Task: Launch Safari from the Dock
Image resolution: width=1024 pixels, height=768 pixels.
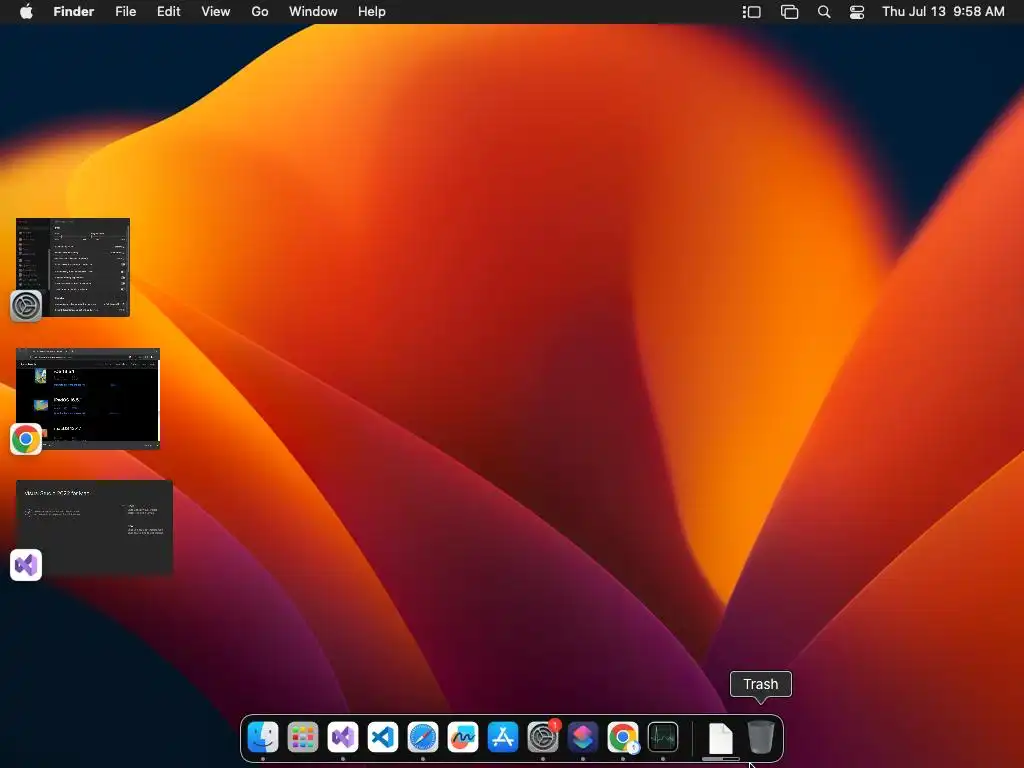Action: [423, 737]
